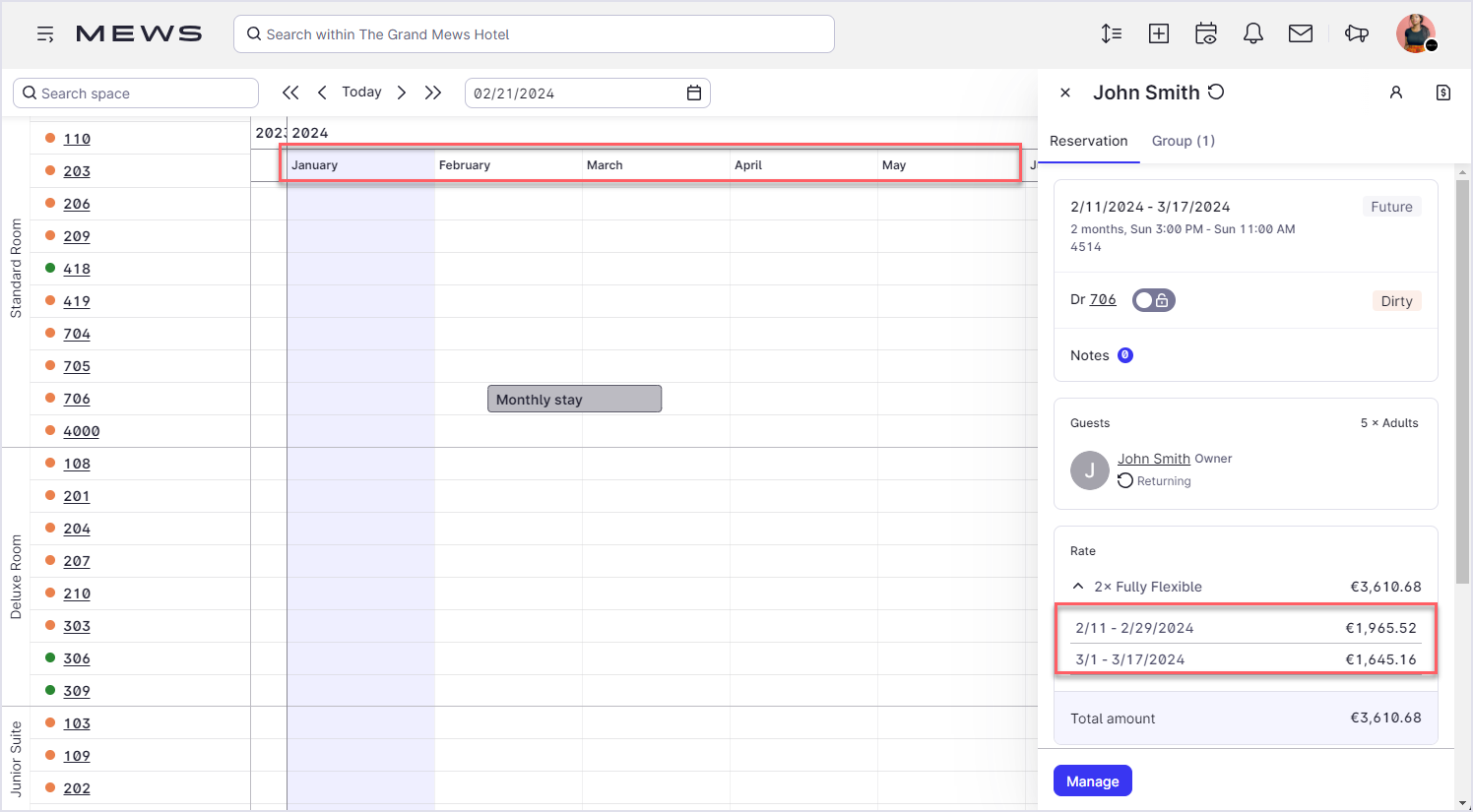Collapse the 2× Fully Flexible rate
The width and height of the screenshot is (1473, 812).
pos(1078,586)
